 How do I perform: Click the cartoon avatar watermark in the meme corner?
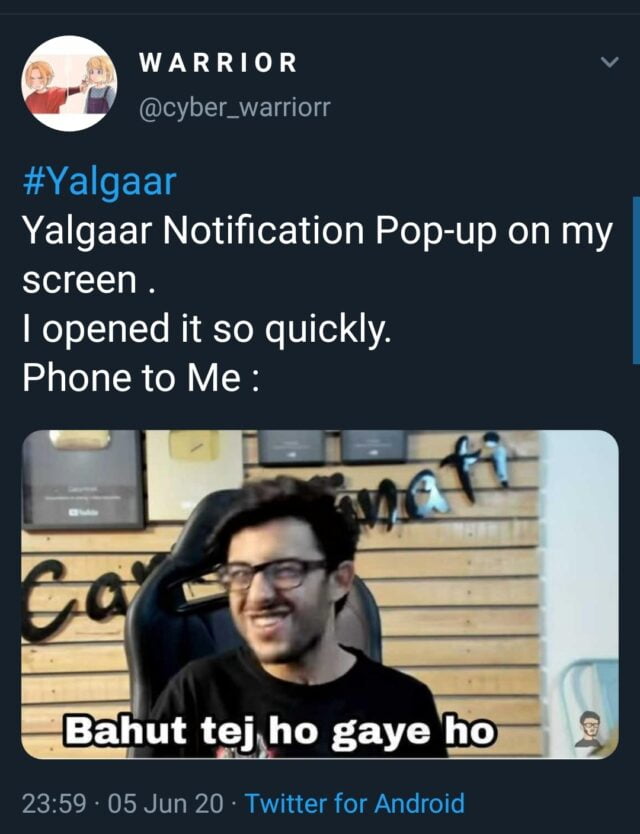(590, 729)
